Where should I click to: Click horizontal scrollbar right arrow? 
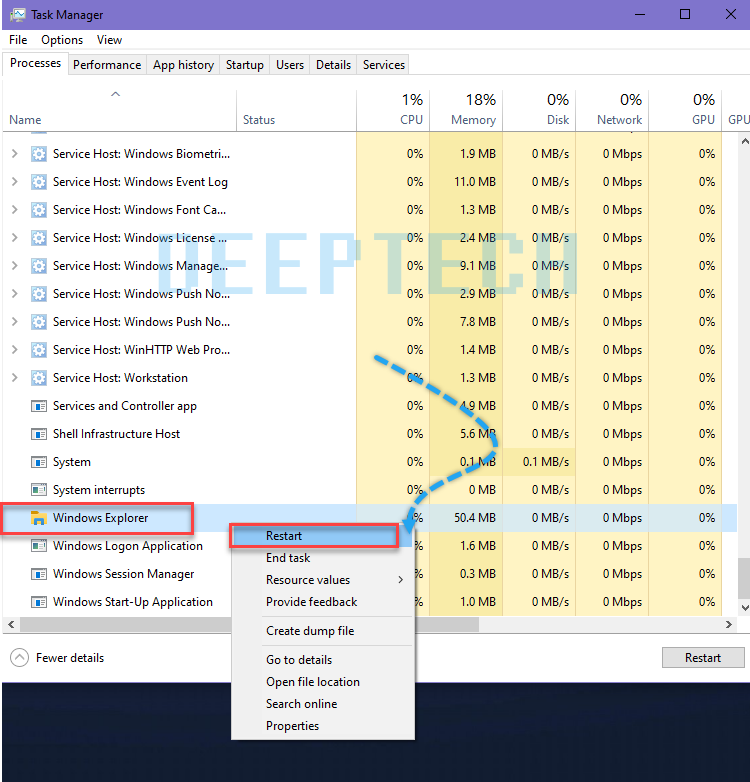coord(729,624)
